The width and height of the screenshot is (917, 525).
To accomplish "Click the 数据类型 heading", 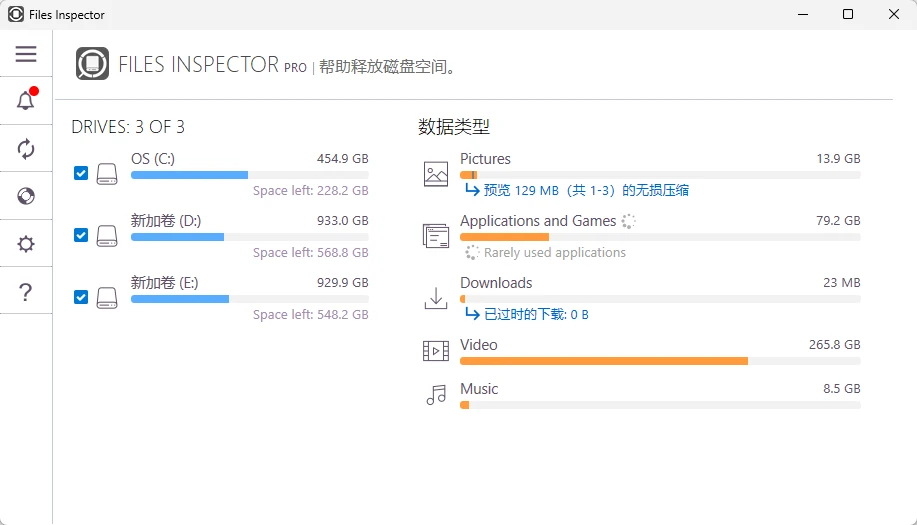I will [454, 127].
